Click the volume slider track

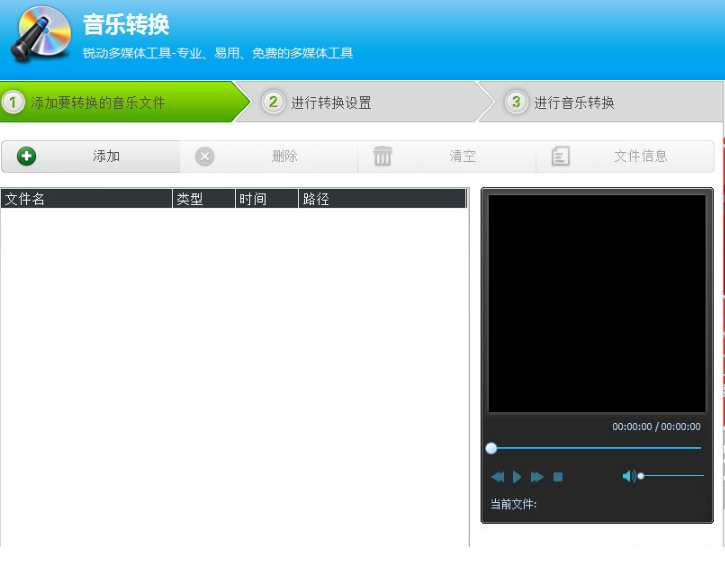coord(671,475)
